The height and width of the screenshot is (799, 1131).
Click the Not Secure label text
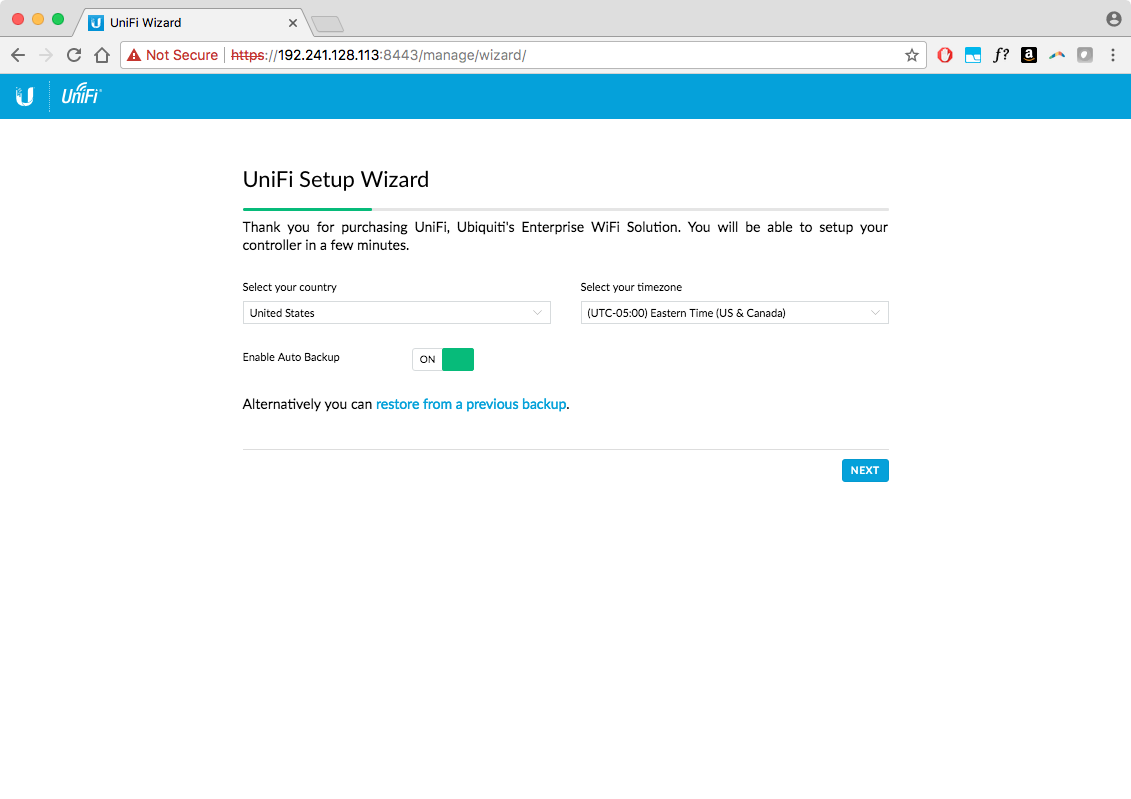coord(182,55)
